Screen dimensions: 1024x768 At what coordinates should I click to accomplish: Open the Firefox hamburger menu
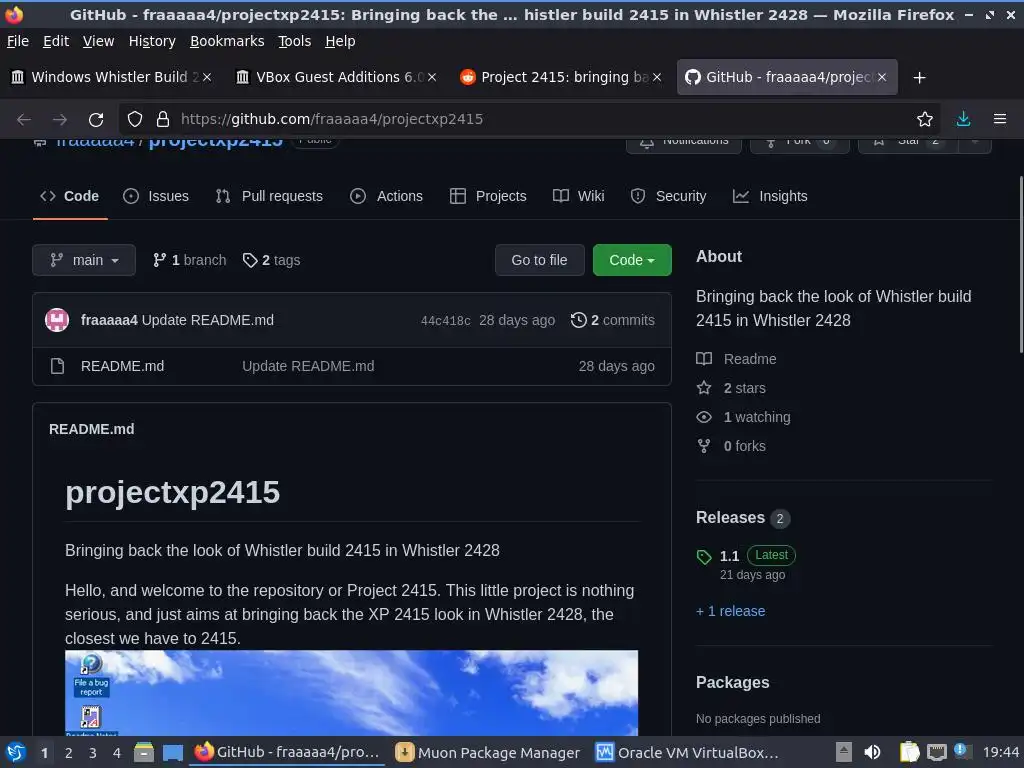1000,119
